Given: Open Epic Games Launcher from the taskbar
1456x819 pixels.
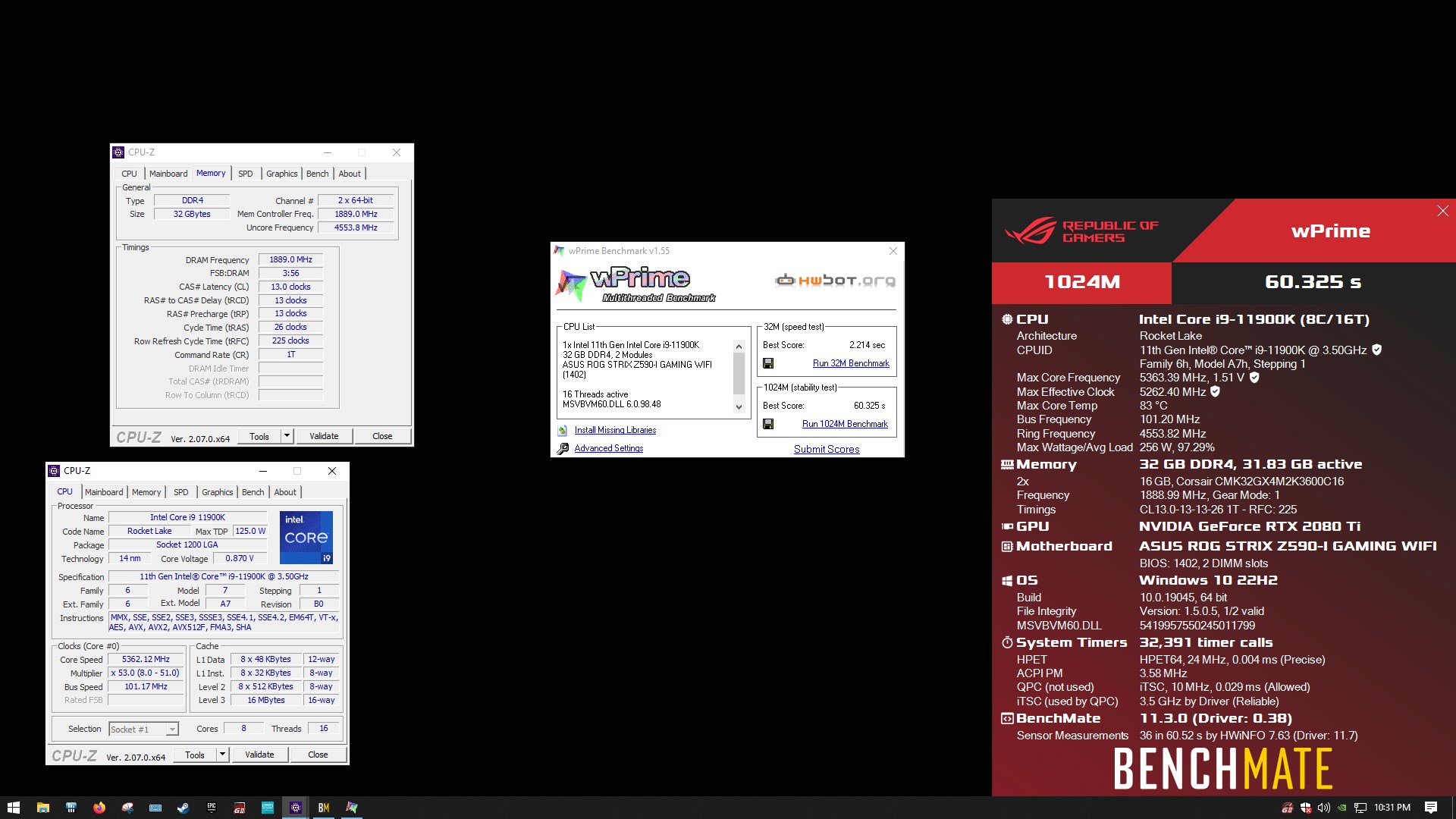Looking at the screenshot, I should pyautogui.click(x=212, y=808).
